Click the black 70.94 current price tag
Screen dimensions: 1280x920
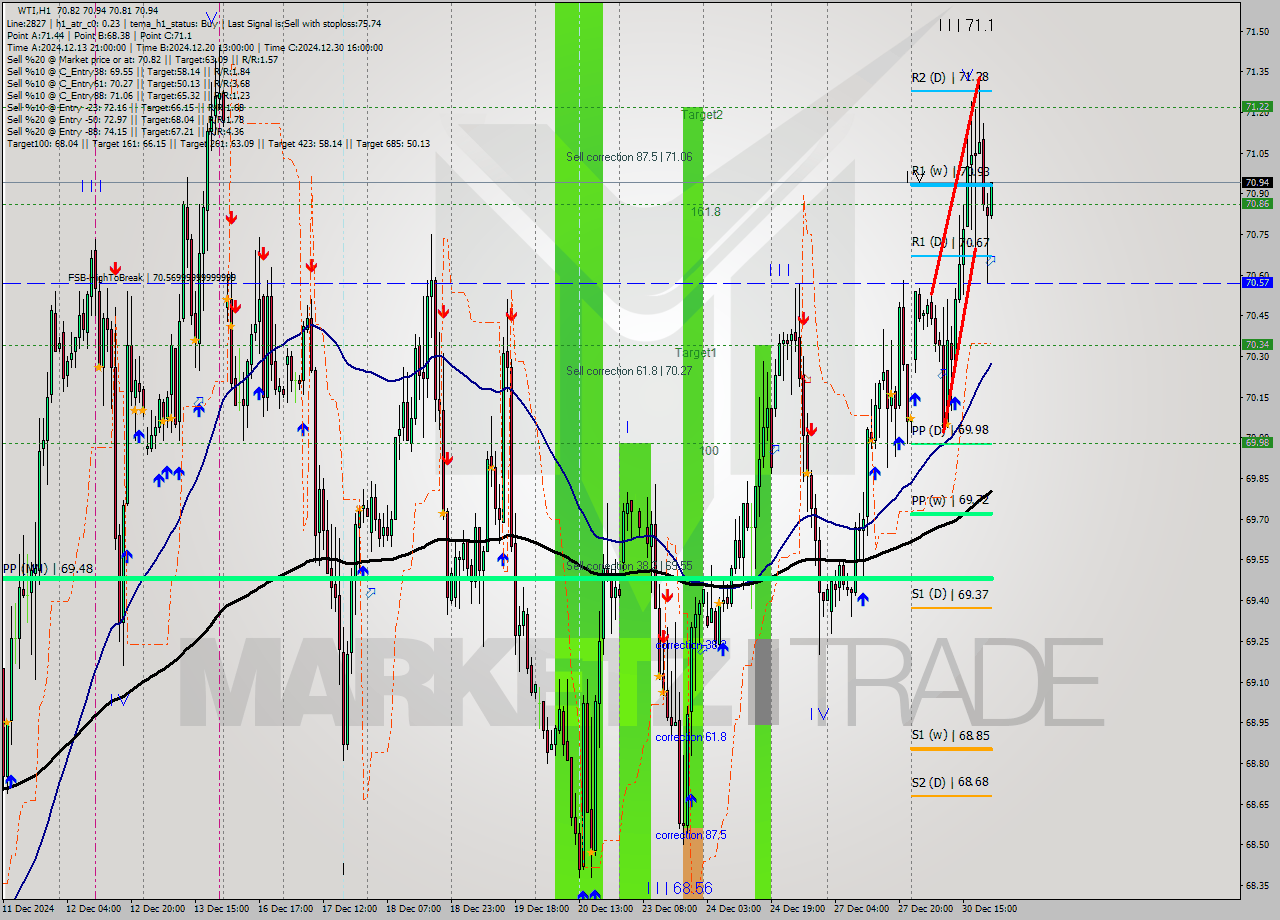tap(1257, 182)
